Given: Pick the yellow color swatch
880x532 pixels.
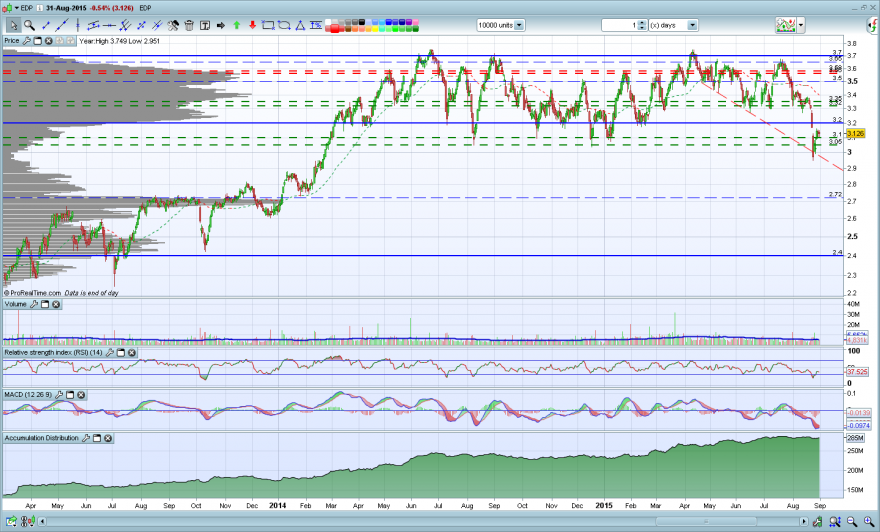Looking at the screenshot, I should (x=374, y=29).
